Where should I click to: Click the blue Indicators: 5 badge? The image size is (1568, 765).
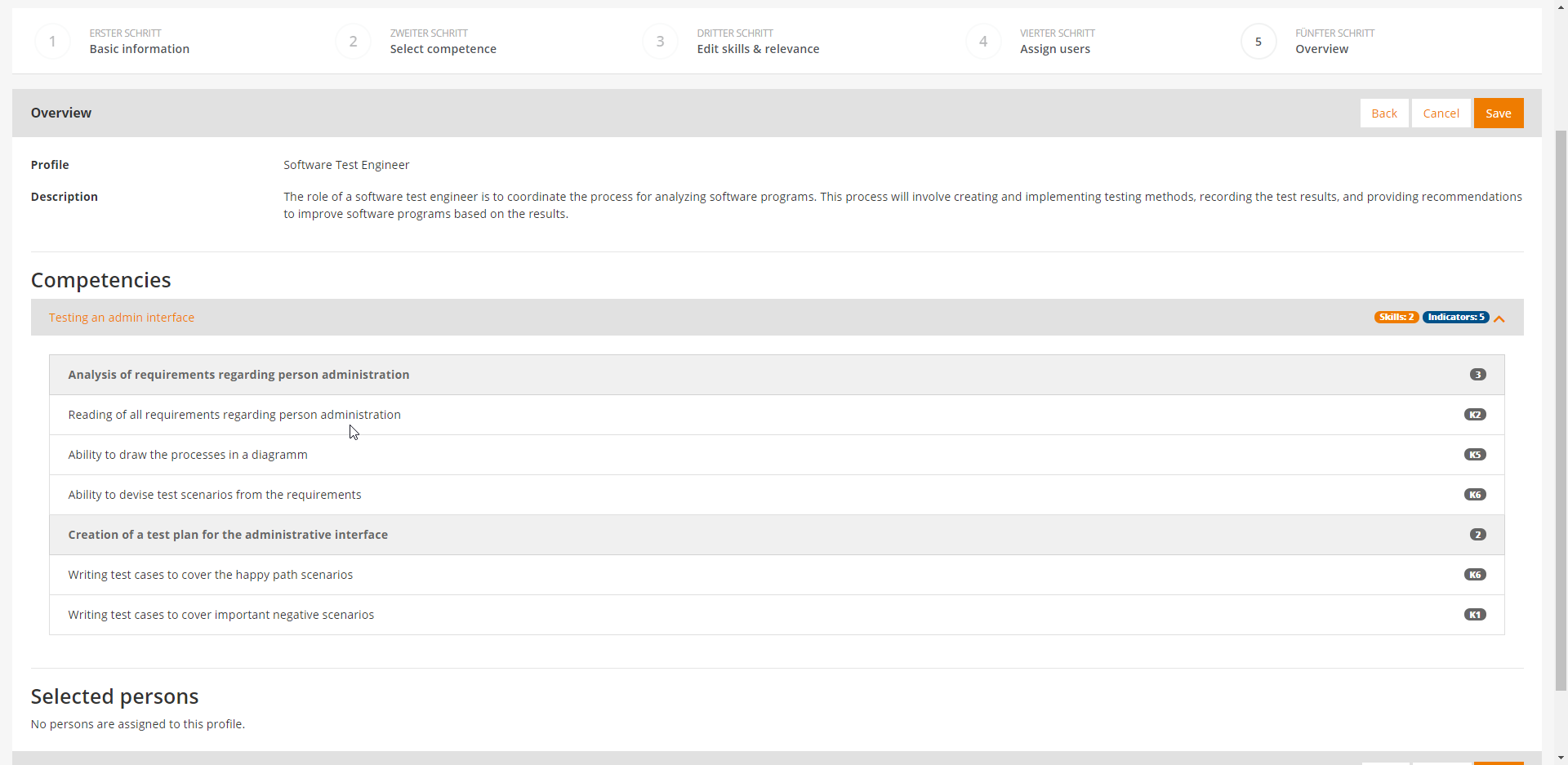[1455, 318]
